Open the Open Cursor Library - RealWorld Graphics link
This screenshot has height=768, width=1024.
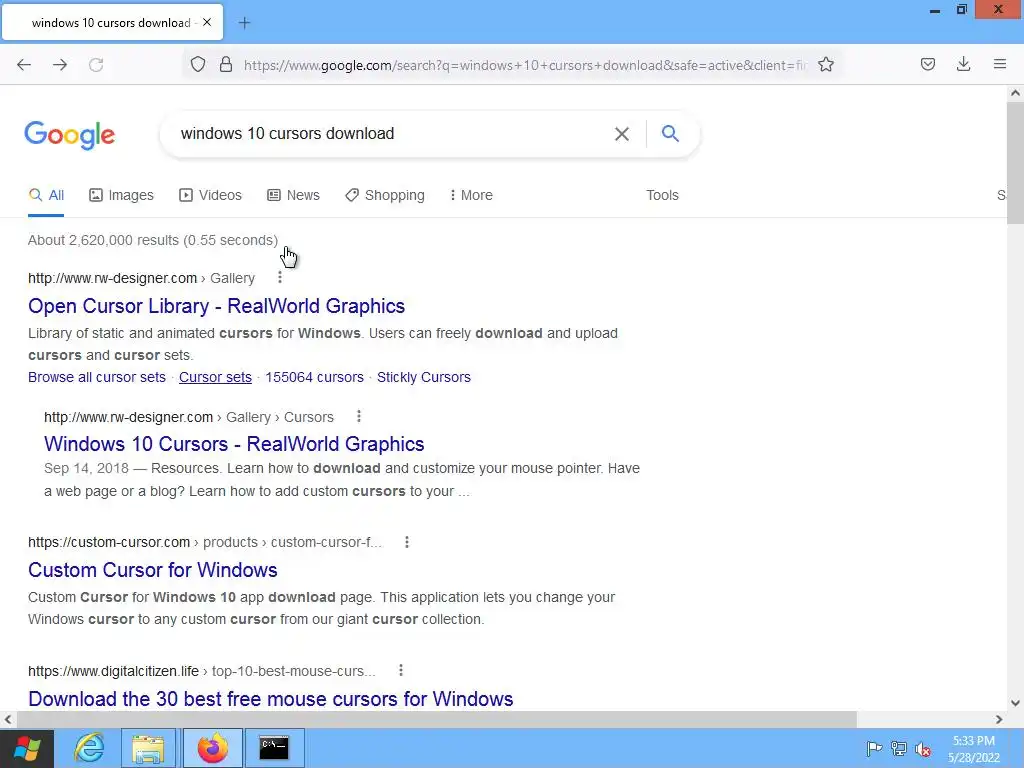pos(216,306)
